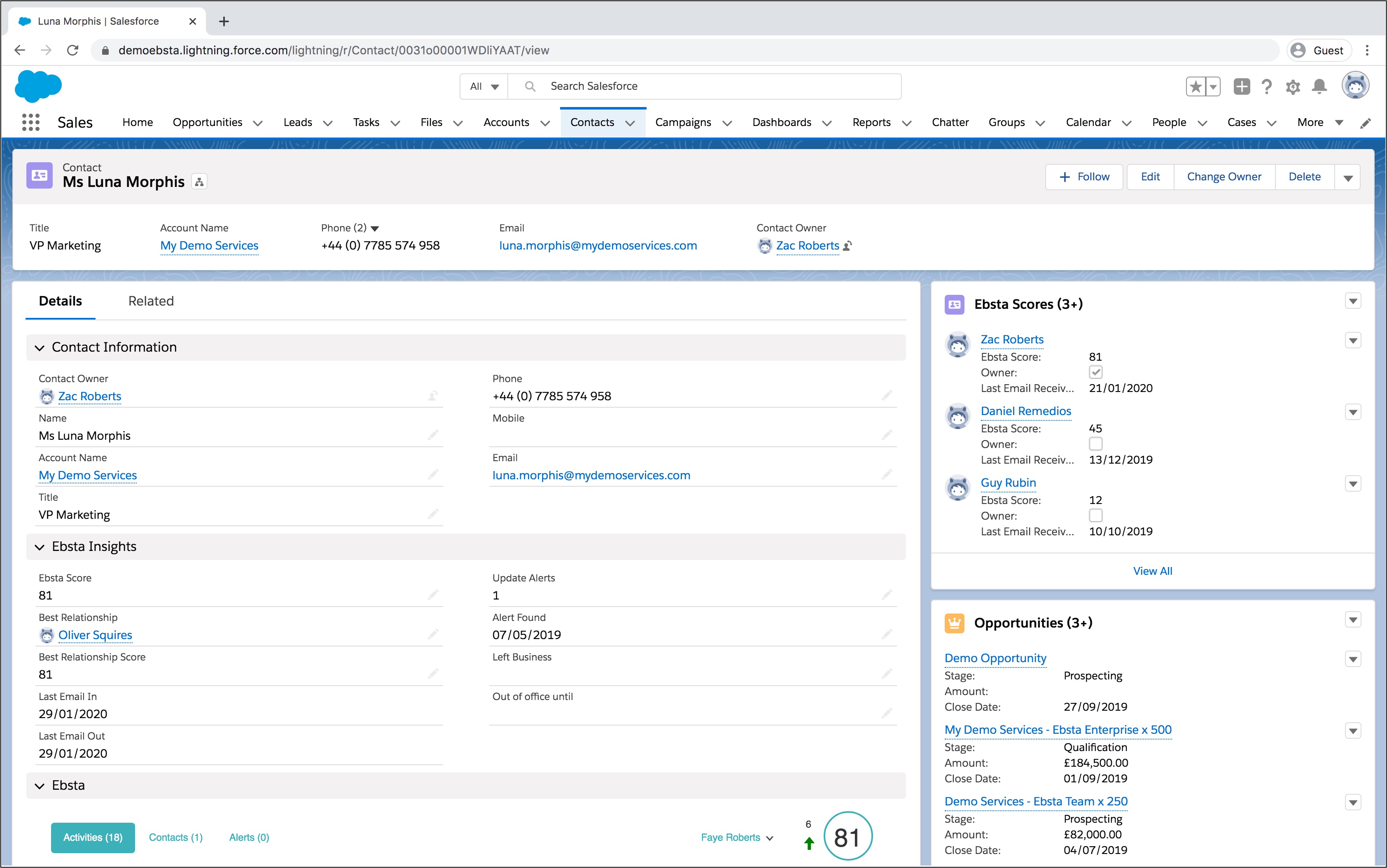Image resolution: width=1387 pixels, height=868 pixels.
Task: Toggle Owner checkbox for Daniel Remedios
Action: pyautogui.click(x=1095, y=444)
